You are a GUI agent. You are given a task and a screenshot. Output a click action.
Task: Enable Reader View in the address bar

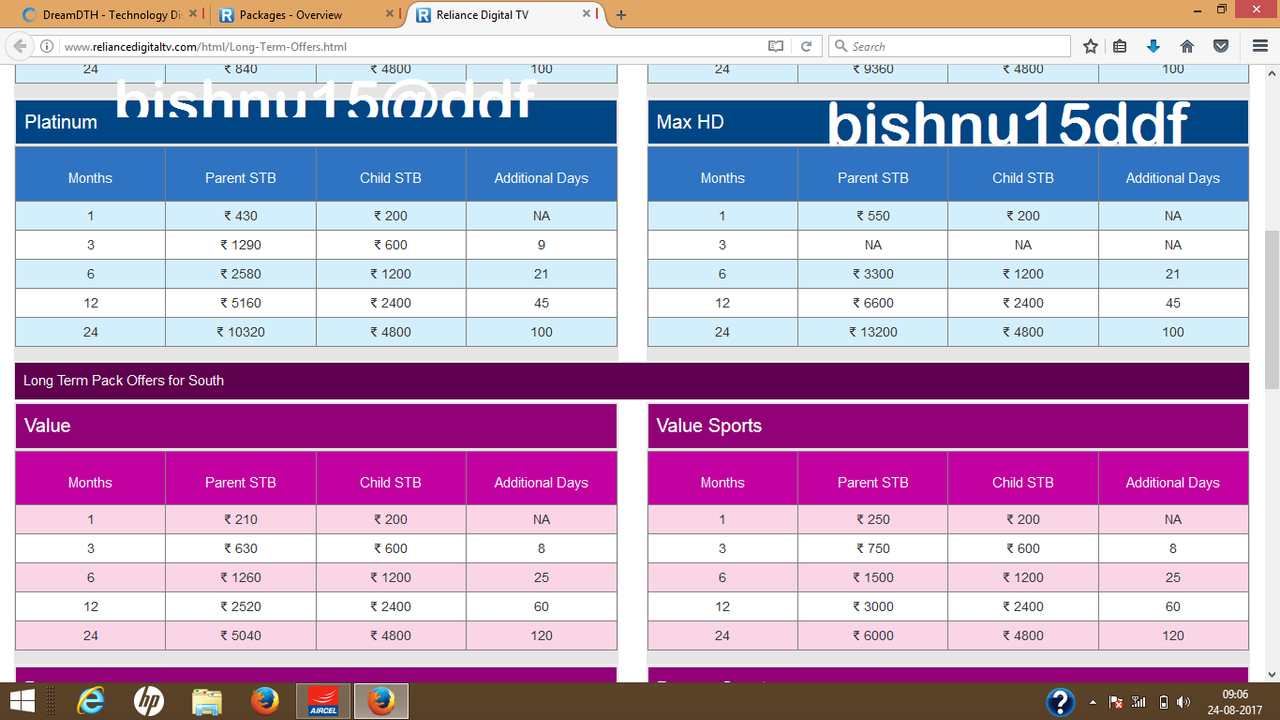(776, 47)
